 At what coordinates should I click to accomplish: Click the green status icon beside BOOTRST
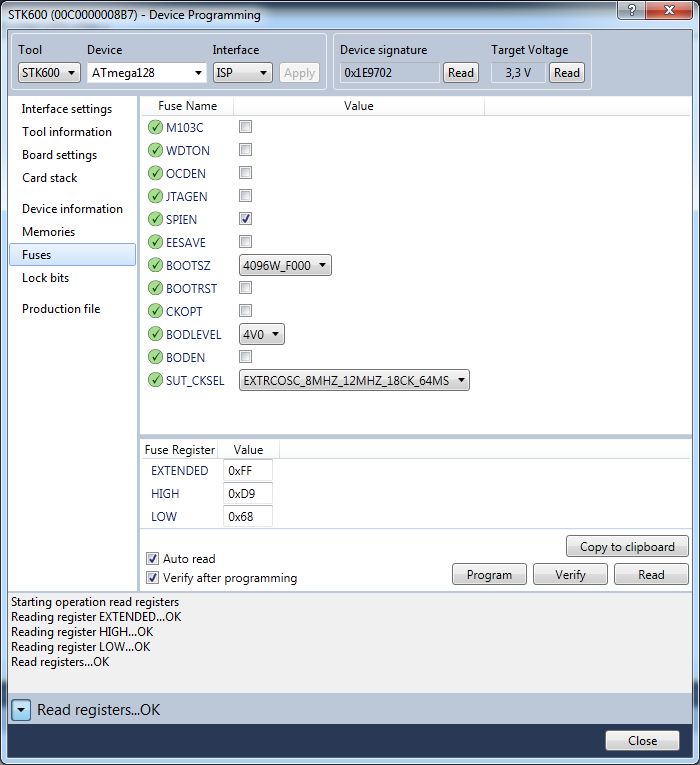tap(155, 288)
